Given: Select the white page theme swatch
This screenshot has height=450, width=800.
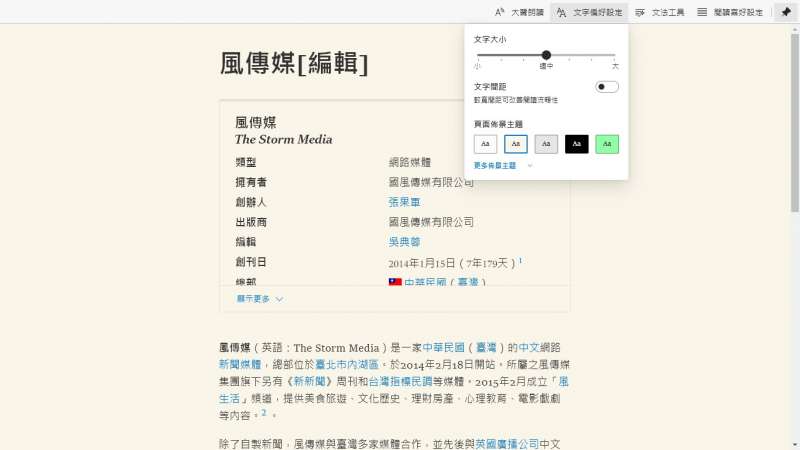Looking at the screenshot, I should pos(485,144).
